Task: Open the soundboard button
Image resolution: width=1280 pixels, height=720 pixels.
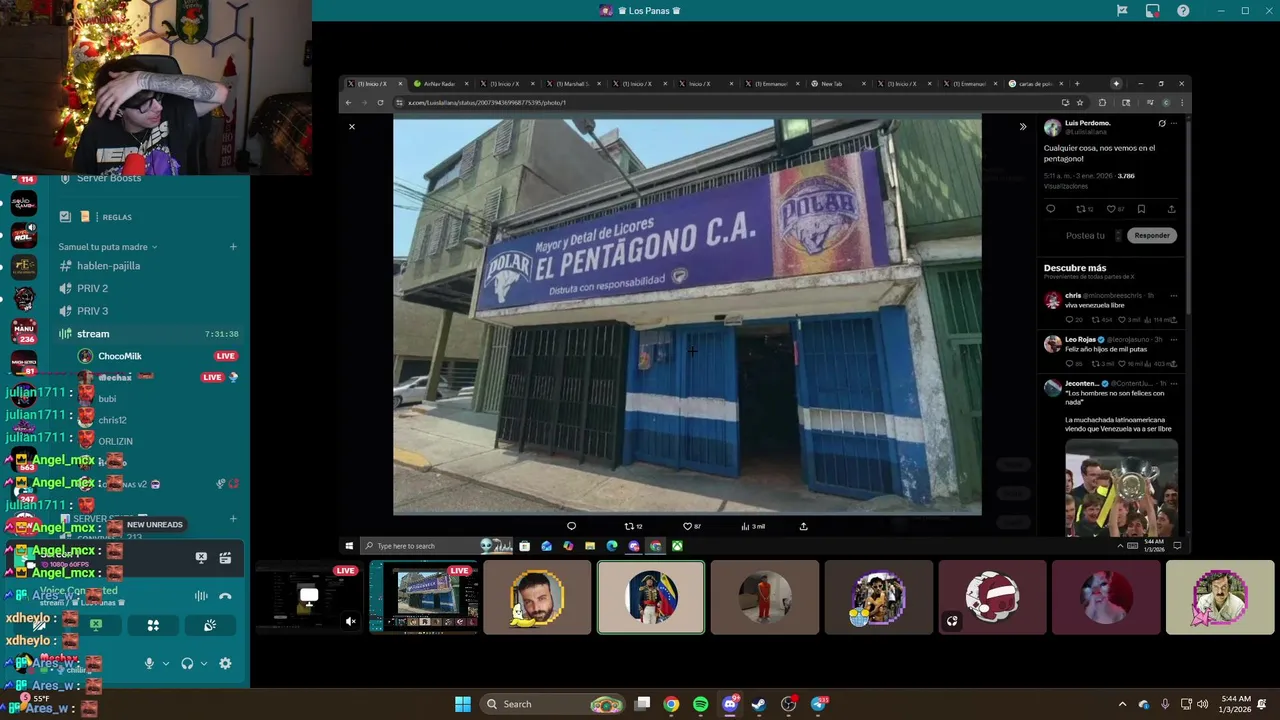Action: pos(210,625)
